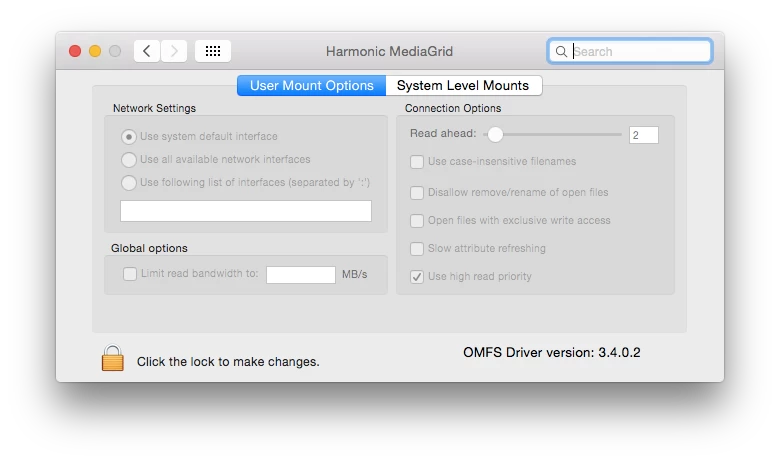Uncheck Use high read priority
780x462 pixels.
[417, 277]
